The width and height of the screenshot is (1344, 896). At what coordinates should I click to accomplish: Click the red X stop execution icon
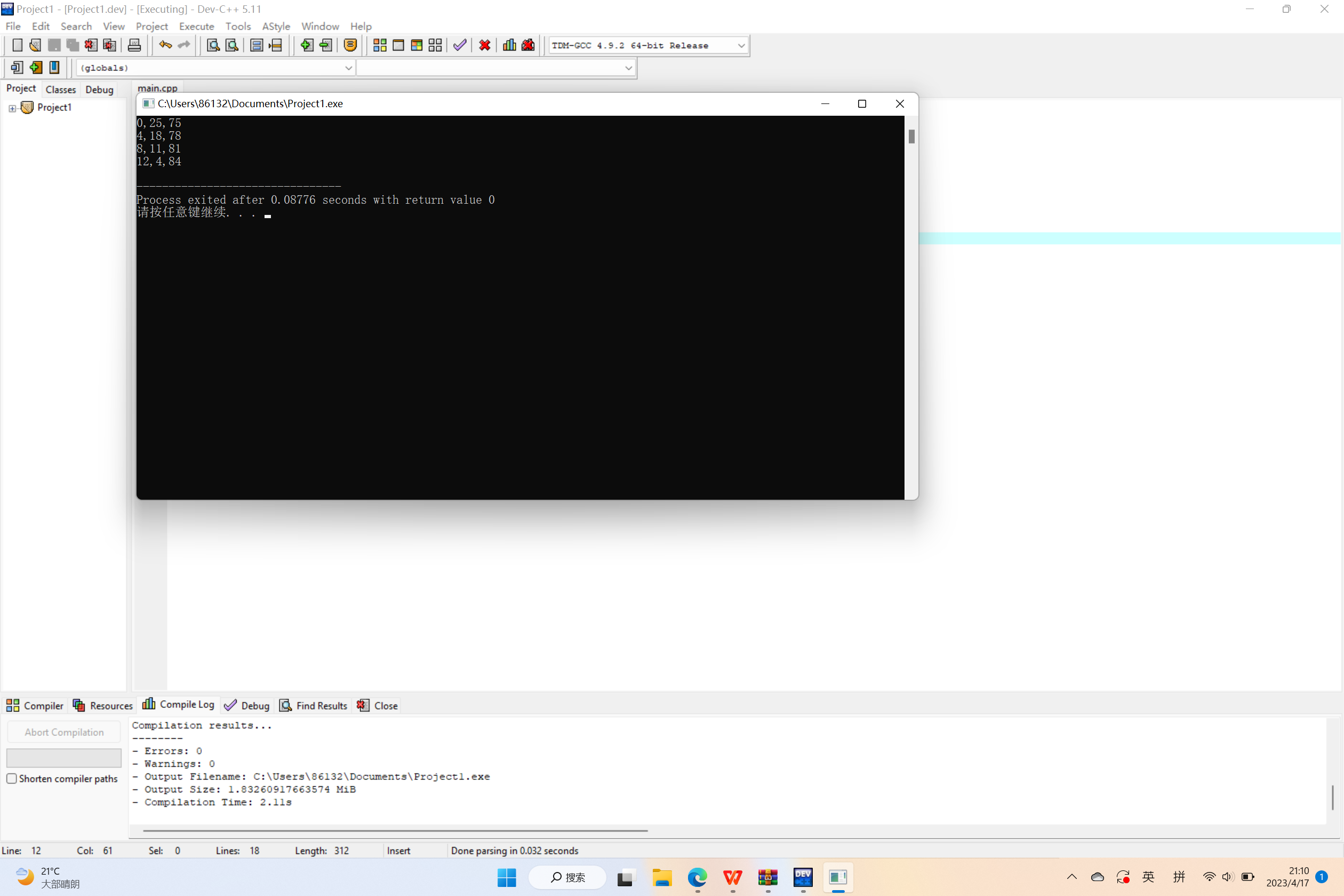485,45
